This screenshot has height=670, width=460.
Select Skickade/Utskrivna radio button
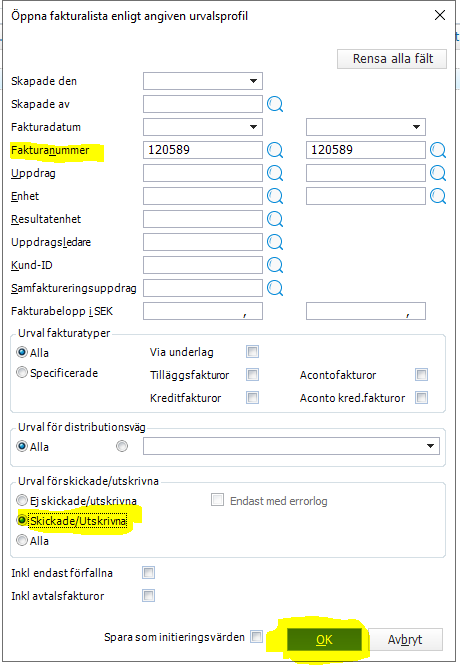[22, 520]
